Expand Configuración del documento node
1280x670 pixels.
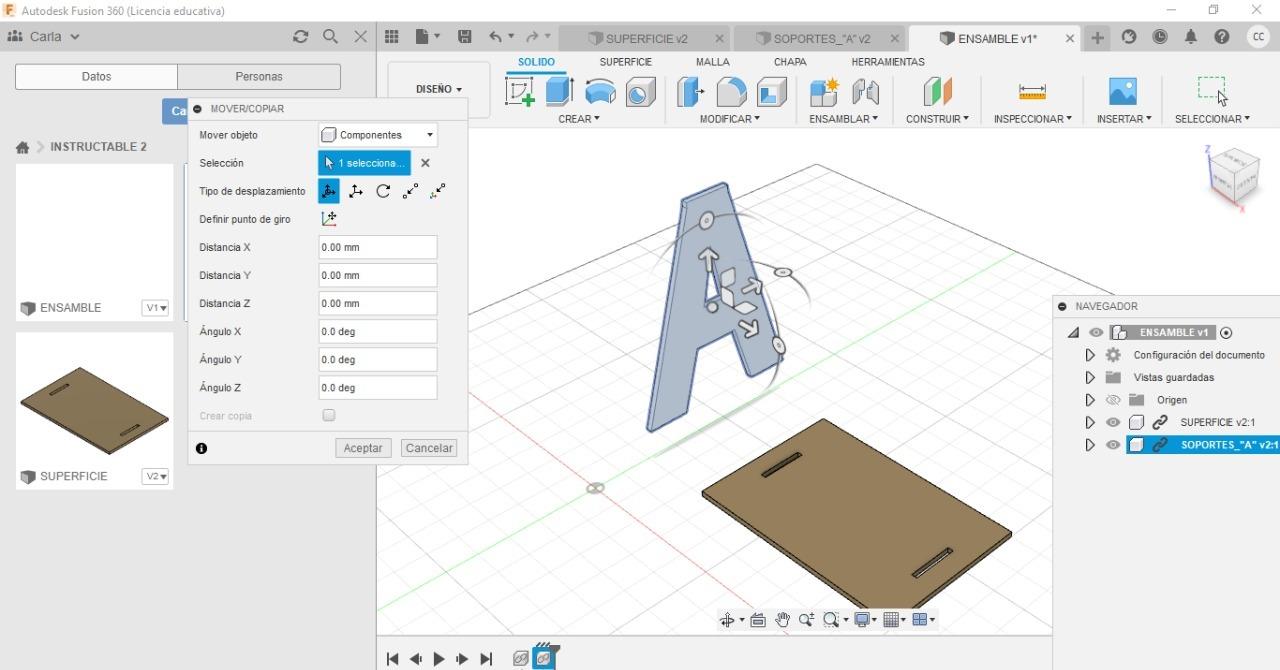[1090, 355]
